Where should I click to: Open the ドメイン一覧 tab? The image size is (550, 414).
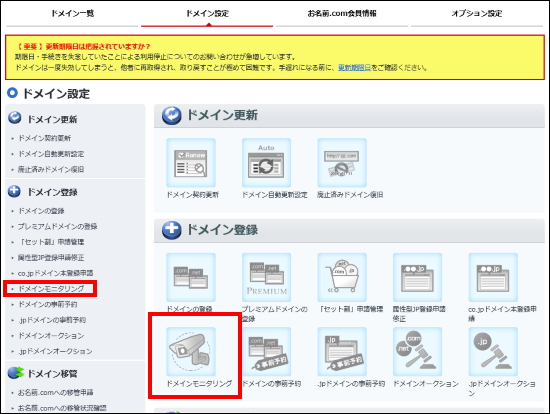click(x=72, y=14)
